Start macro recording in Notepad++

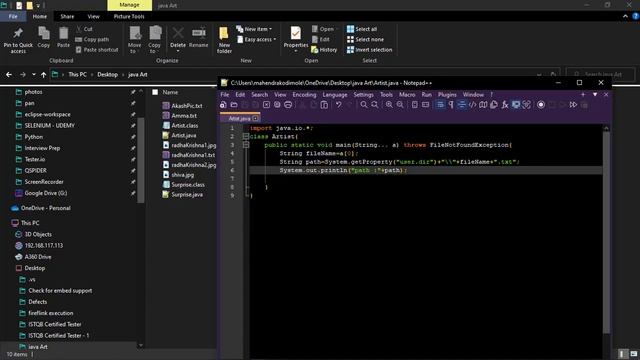pos(541,105)
